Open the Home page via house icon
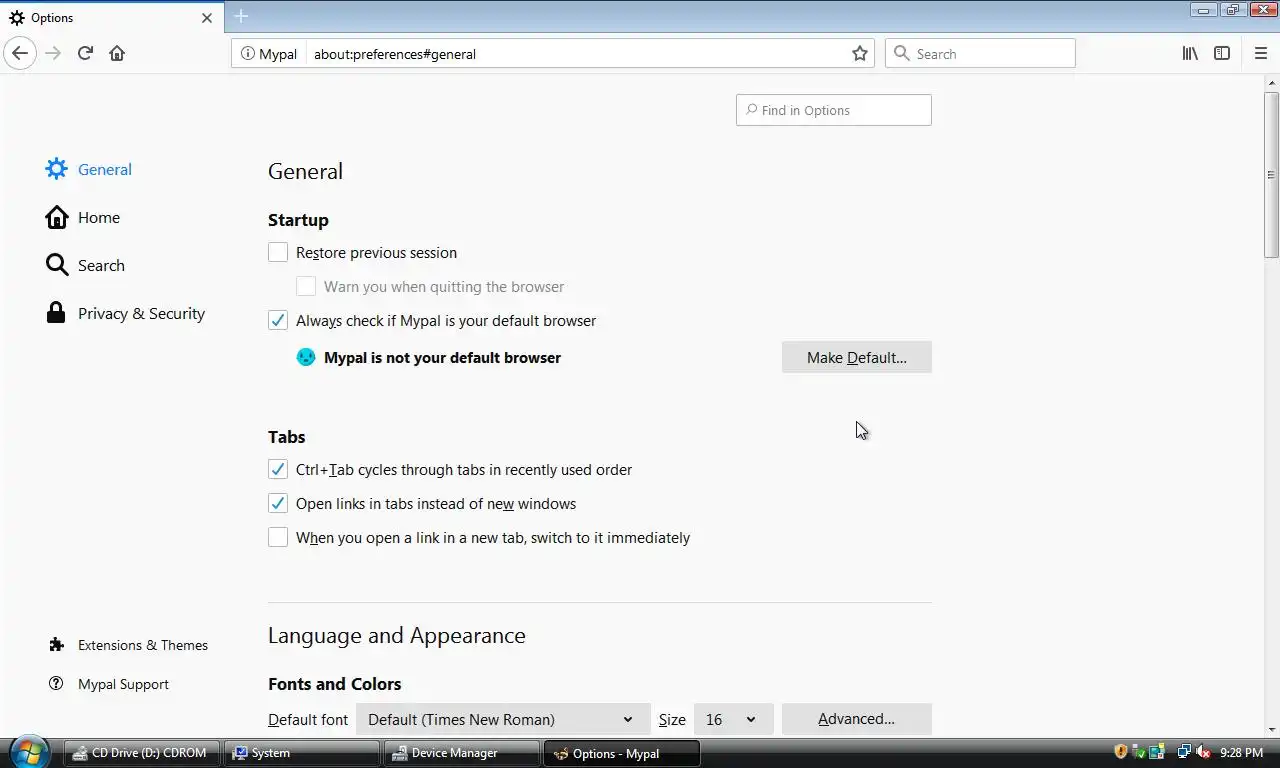 (117, 53)
